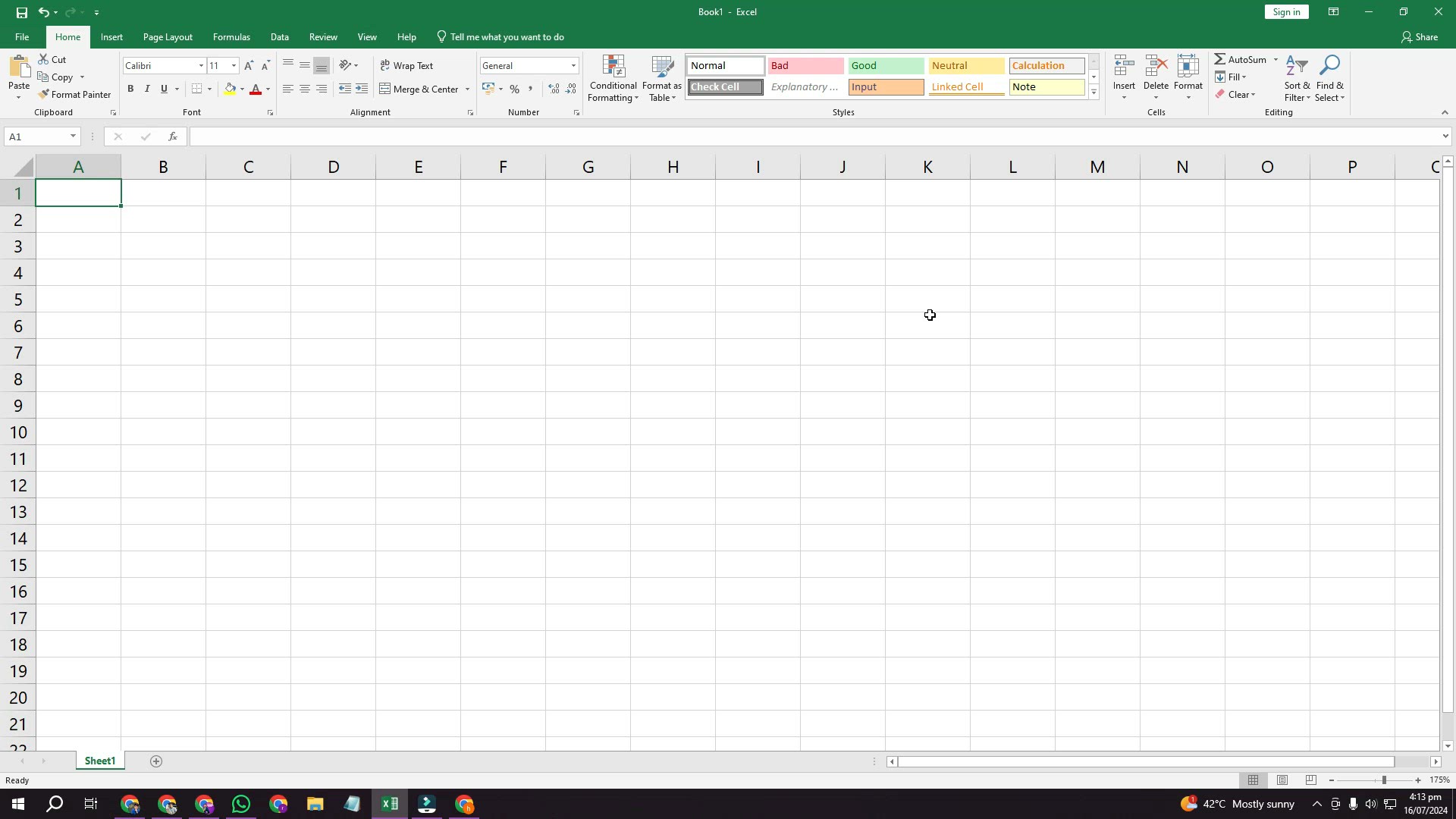The width and height of the screenshot is (1456, 819).
Task: Expand the formula bar chevron
Action: (1445, 136)
